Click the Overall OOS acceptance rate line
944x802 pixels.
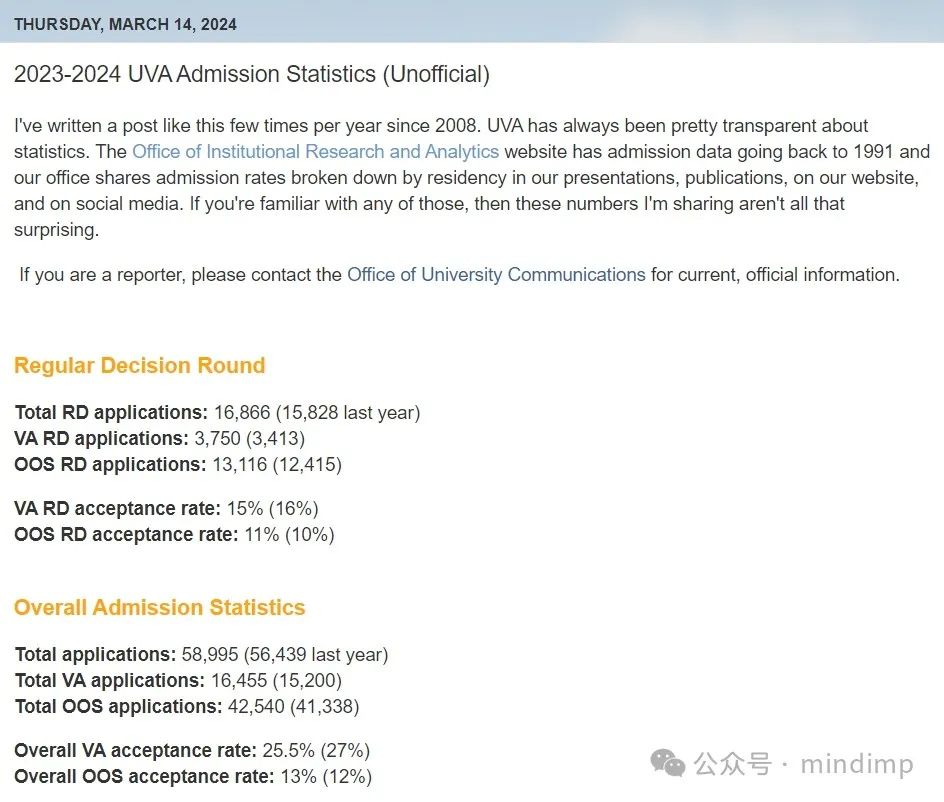[193, 777]
